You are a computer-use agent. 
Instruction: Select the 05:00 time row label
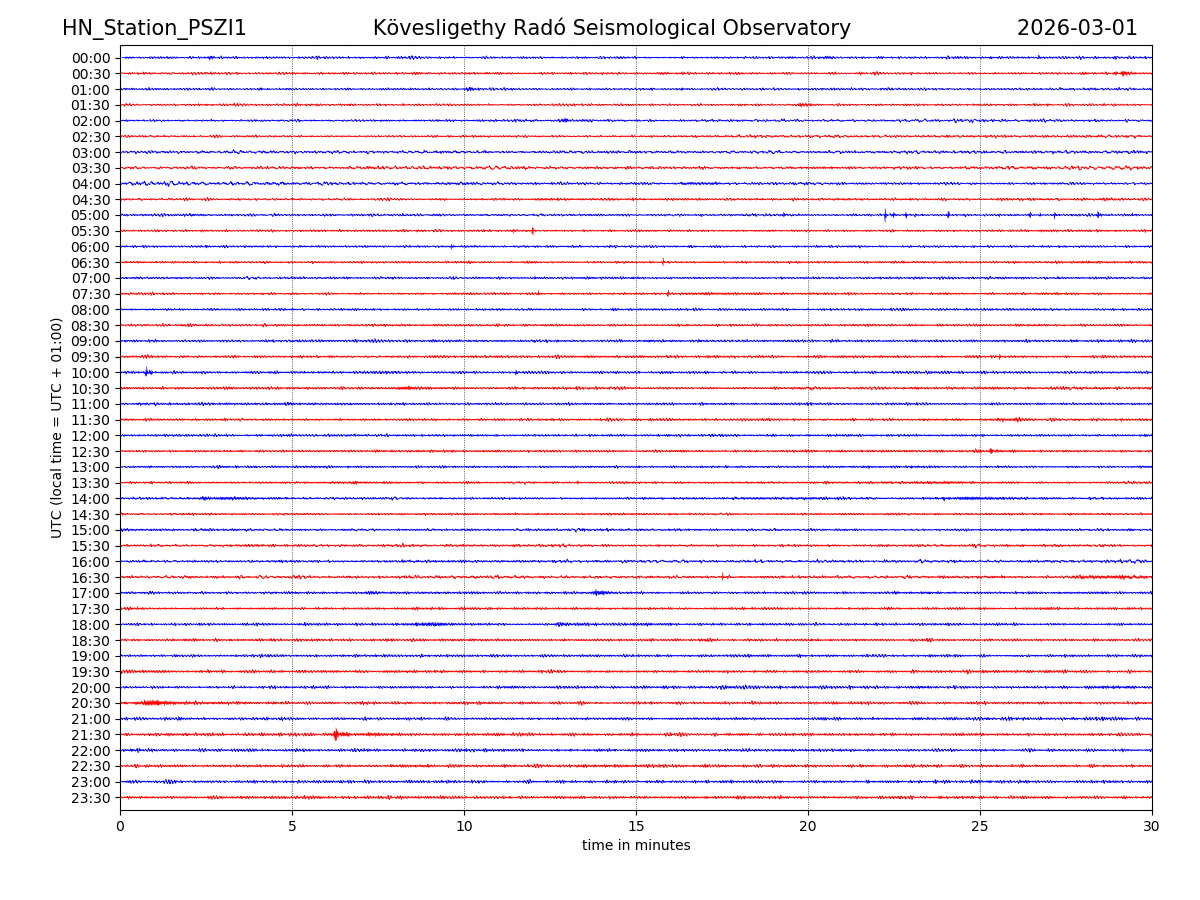coord(91,215)
